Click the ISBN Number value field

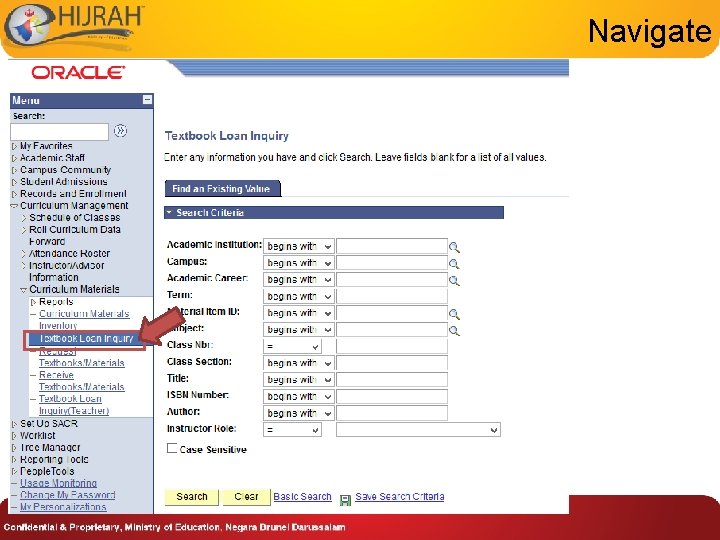(x=392, y=396)
